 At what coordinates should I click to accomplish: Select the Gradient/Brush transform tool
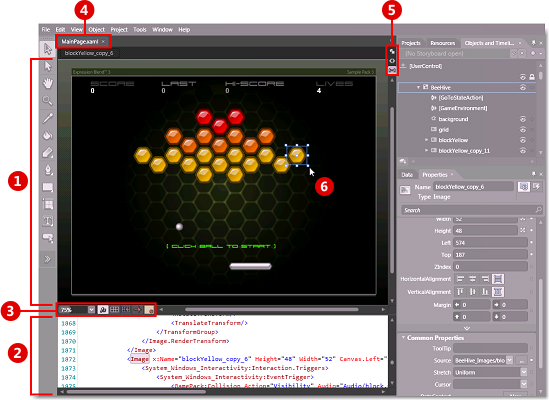pos(48,153)
